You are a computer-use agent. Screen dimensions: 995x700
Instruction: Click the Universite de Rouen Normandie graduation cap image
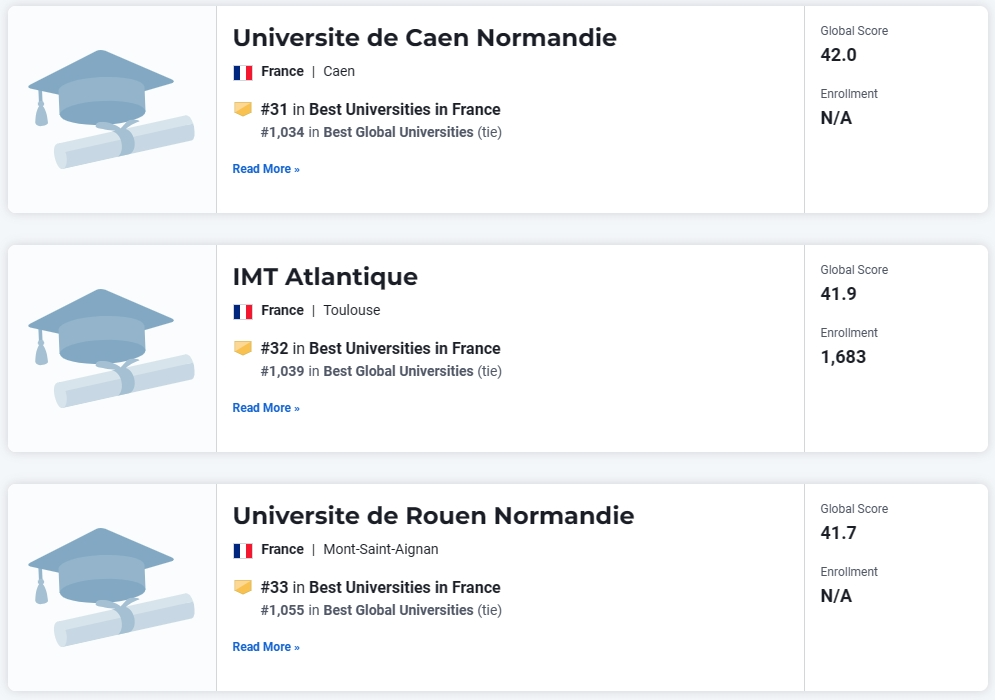click(111, 587)
